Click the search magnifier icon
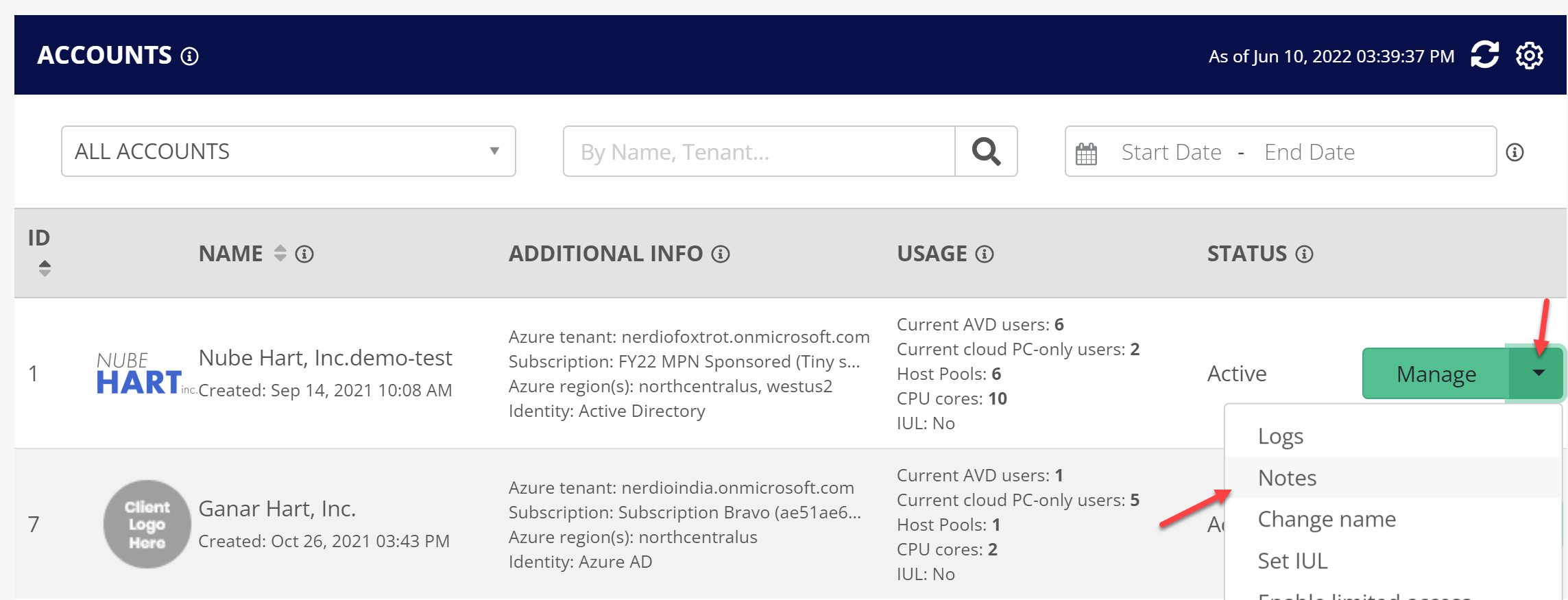 pos(986,152)
